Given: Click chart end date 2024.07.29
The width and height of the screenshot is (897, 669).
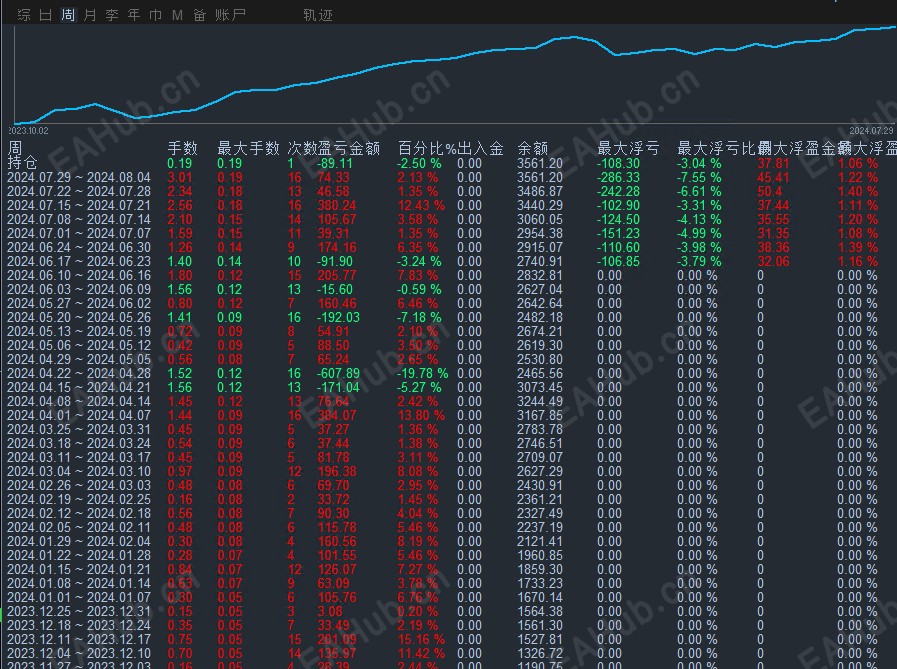Looking at the screenshot, I should 871,130.
